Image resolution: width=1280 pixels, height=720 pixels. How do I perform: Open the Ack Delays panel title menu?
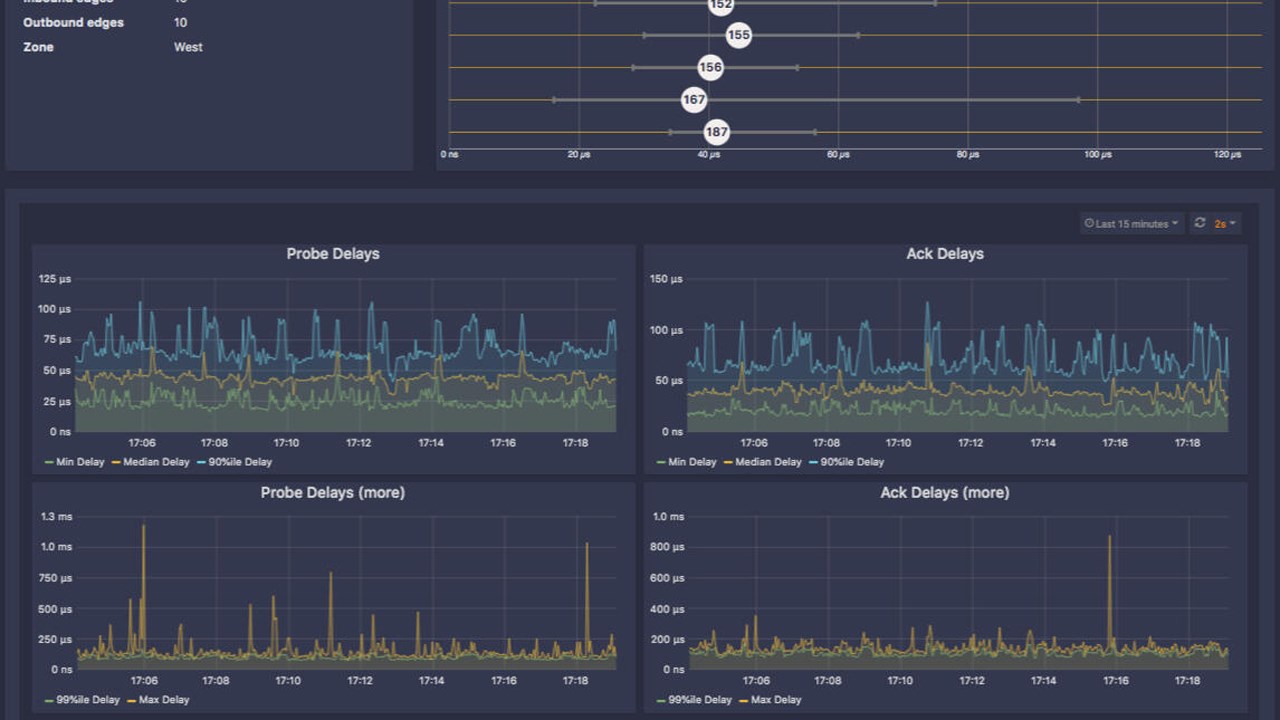(x=945, y=254)
